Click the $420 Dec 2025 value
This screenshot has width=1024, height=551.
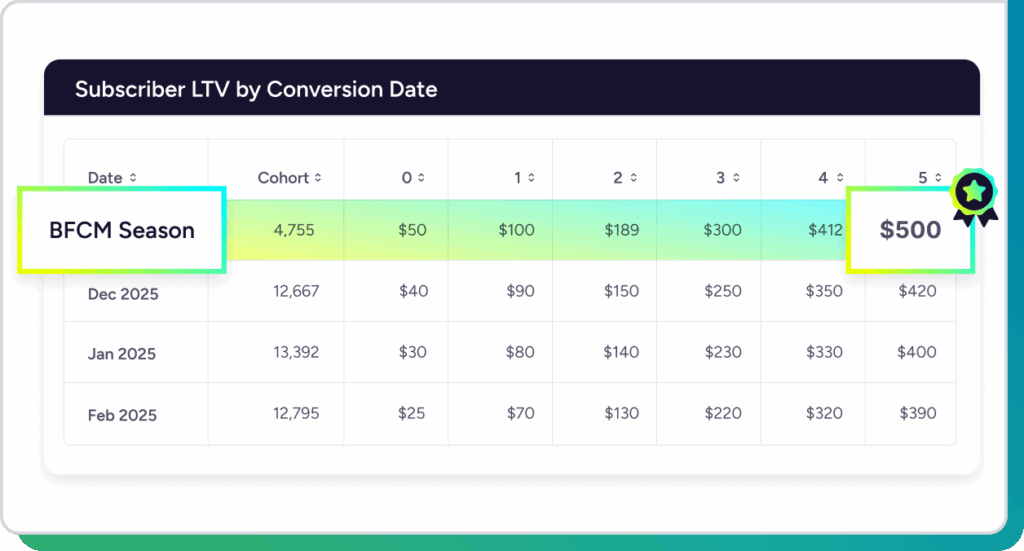coord(917,291)
